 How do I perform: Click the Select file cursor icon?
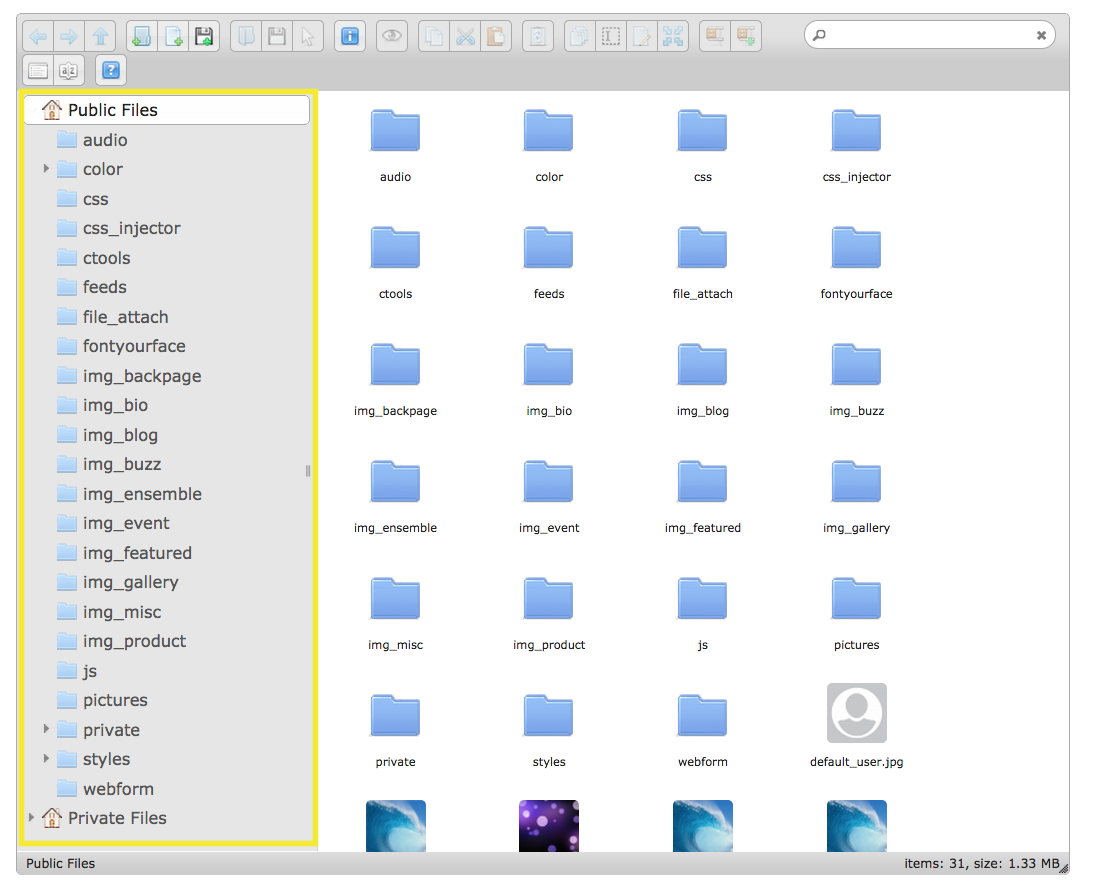point(308,36)
